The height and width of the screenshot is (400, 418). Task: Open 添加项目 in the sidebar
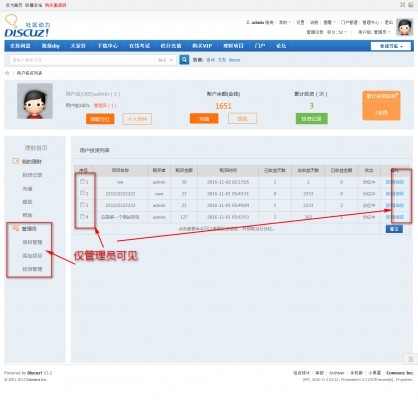32,256
